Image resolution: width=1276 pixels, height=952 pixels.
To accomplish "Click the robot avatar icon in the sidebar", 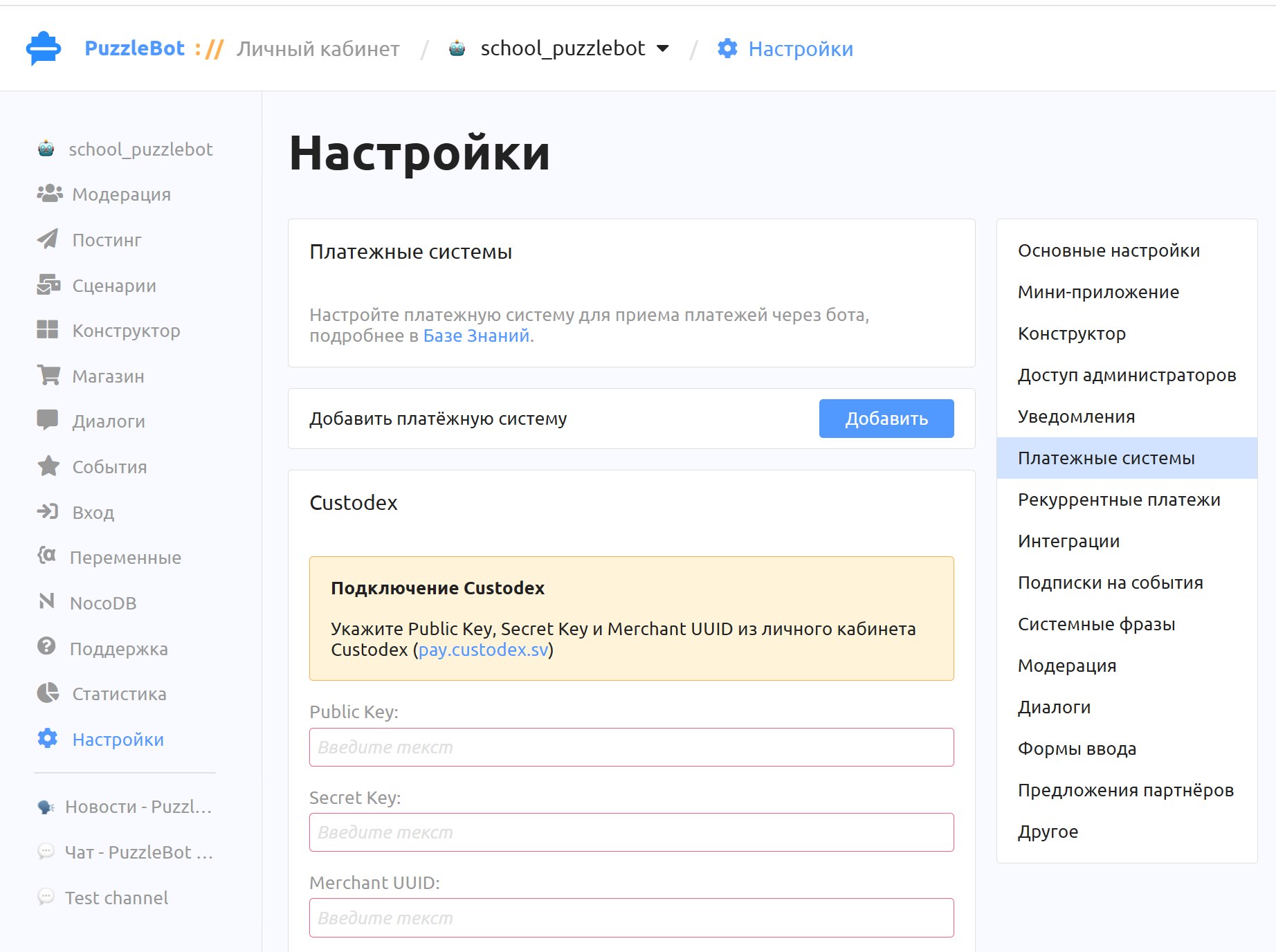I will point(46,149).
